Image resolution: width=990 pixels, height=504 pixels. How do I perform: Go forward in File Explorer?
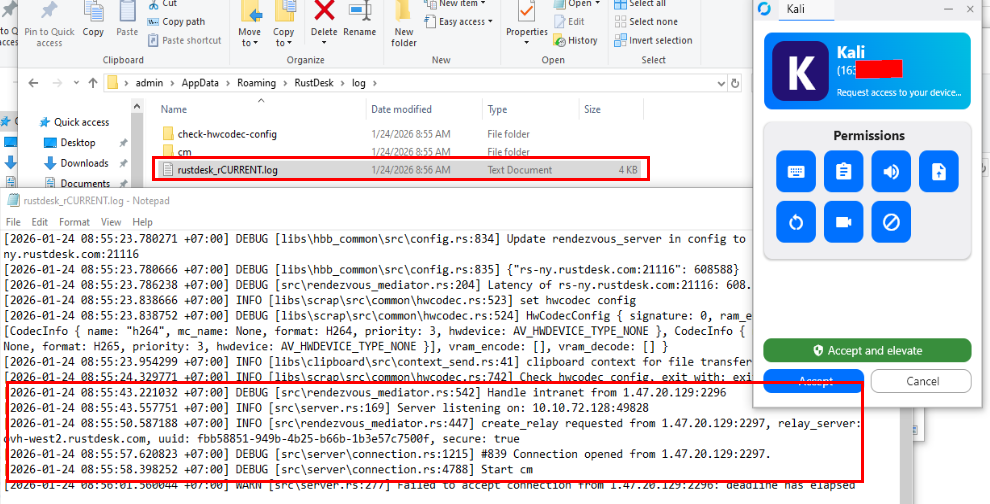[57, 83]
